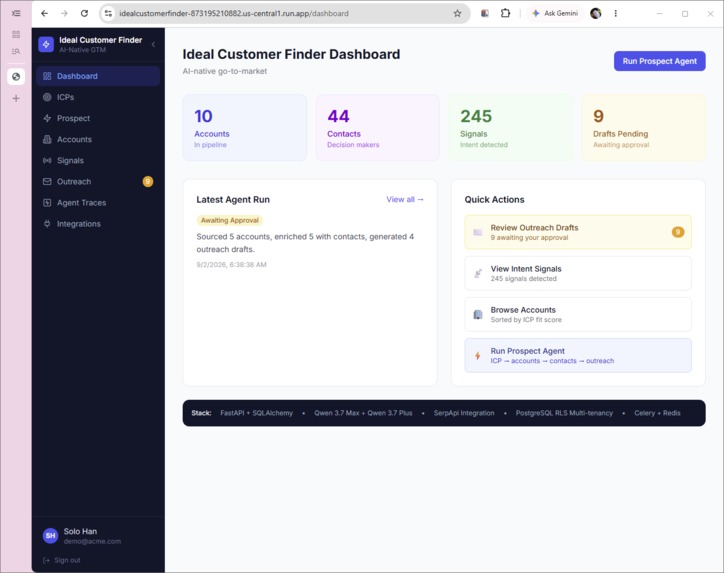Click the Integrations plug icon

click(47, 224)
